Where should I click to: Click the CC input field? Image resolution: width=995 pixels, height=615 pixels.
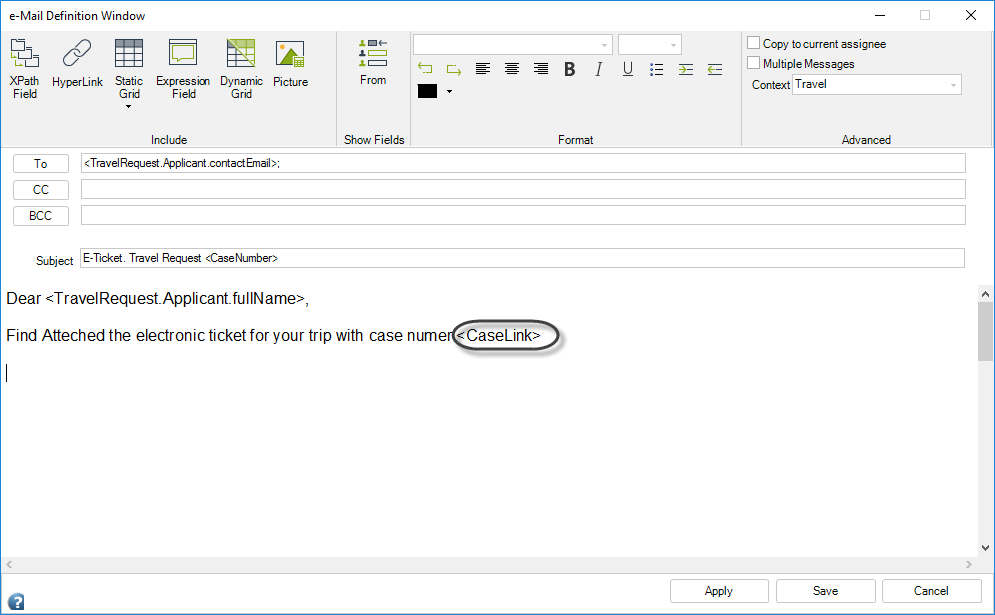523,189
